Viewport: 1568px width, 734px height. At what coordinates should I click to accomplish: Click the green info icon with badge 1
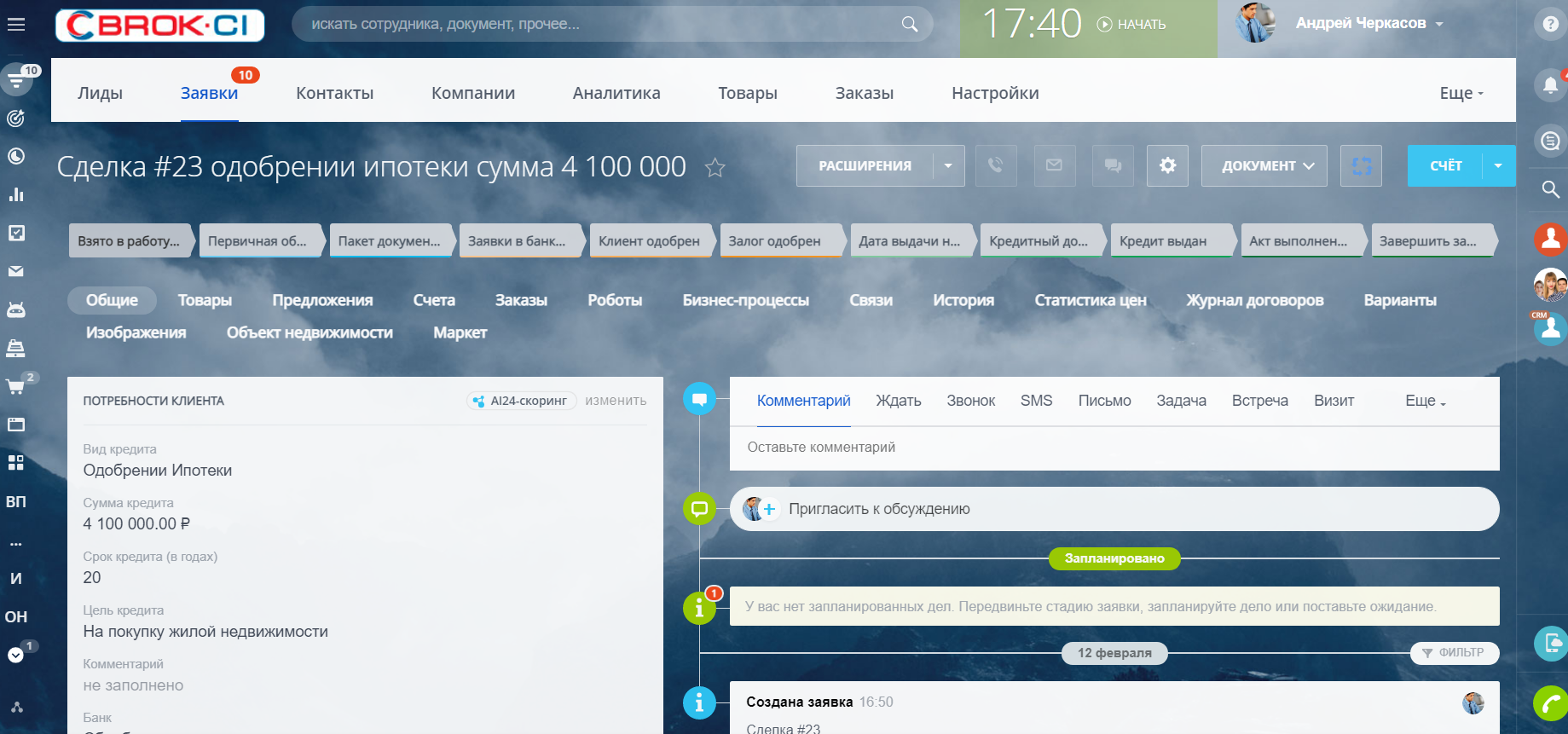coord(699,608)
